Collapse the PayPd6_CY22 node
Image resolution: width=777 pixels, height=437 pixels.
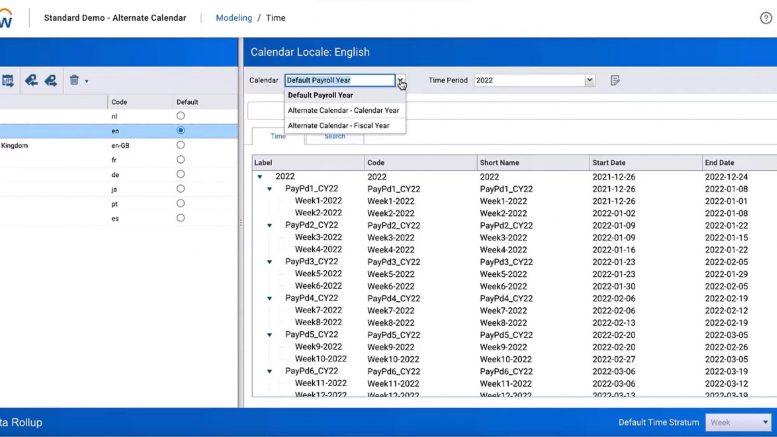(x=270, y=371)
